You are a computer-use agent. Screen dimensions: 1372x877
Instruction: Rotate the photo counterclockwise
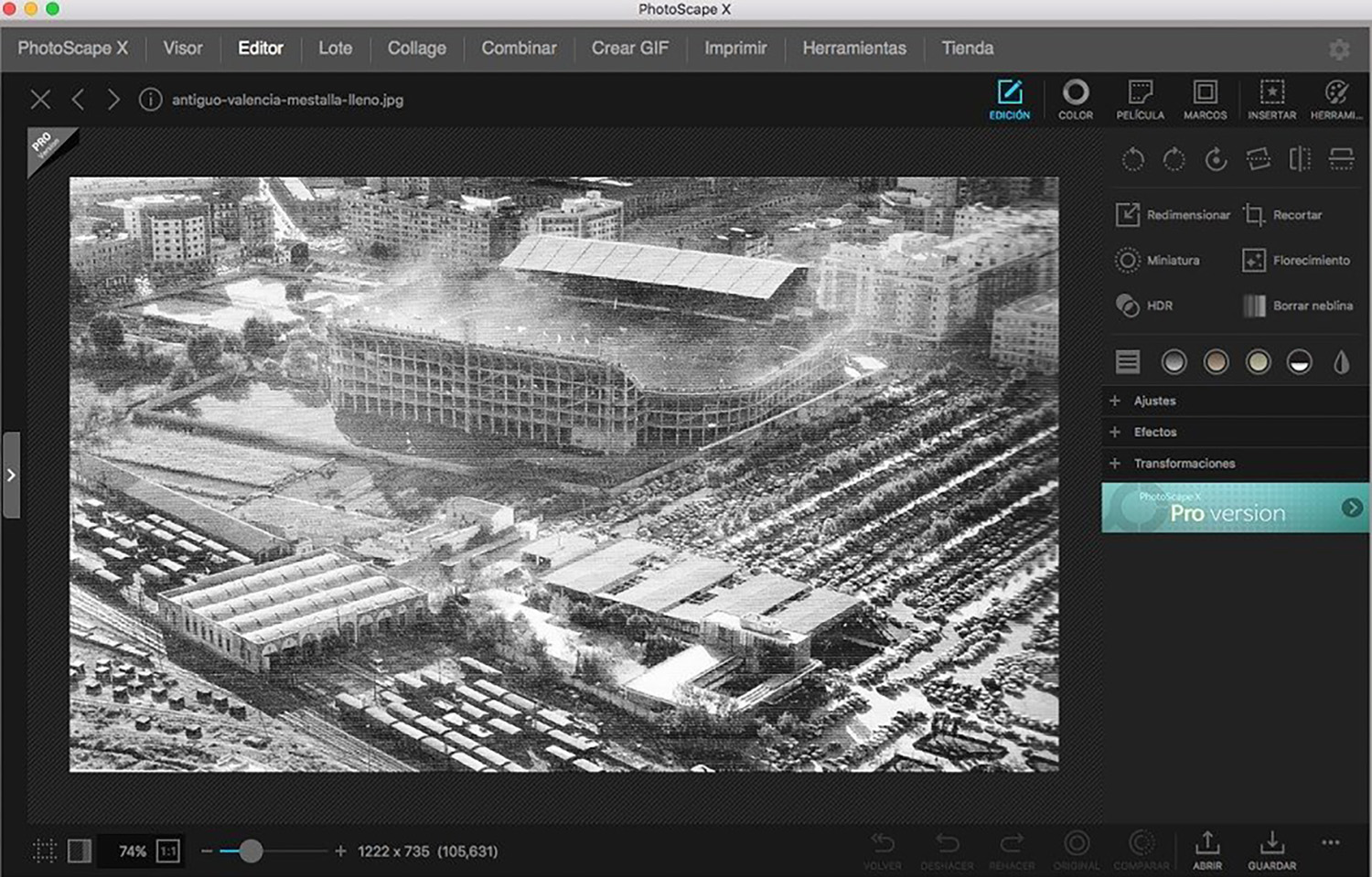tap(1132, 159)
